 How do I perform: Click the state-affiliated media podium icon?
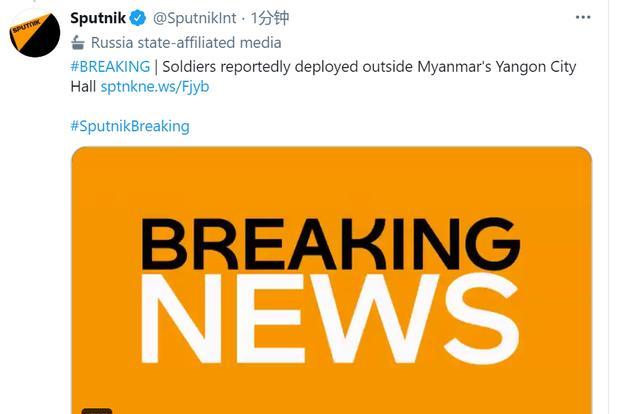tap(78, 43)
